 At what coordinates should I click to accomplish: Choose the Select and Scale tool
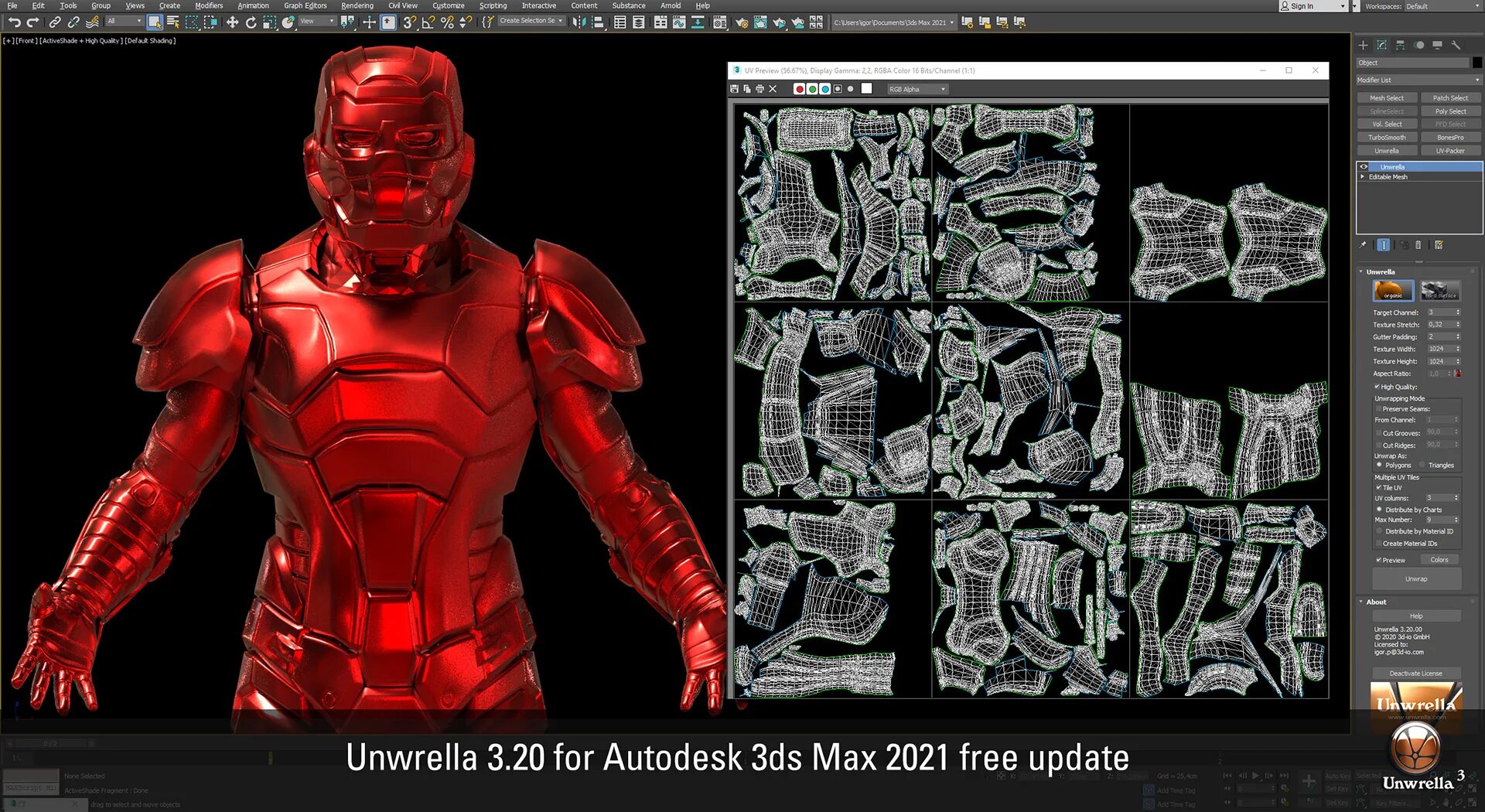pos(269,22)
